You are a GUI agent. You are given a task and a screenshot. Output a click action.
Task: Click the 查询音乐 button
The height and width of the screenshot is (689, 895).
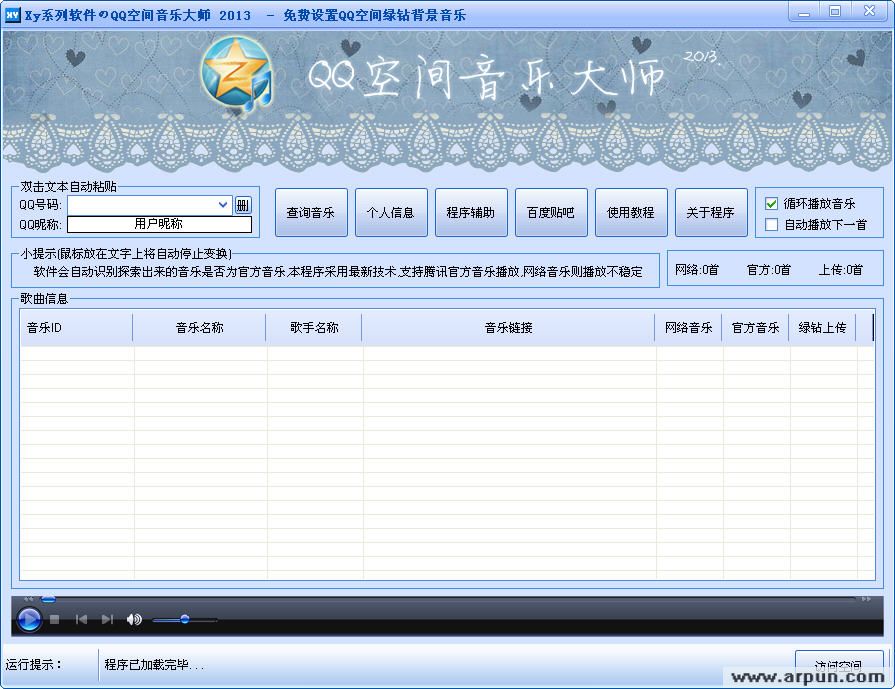click(311, 212)
